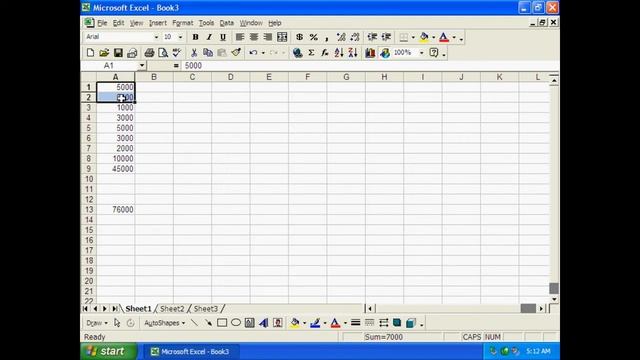Image resolution: width=640 pixels, height=360 pixels.
Task: Click AutoSum sigma icon
Action: pyautogui.click(x=311, y=53)
